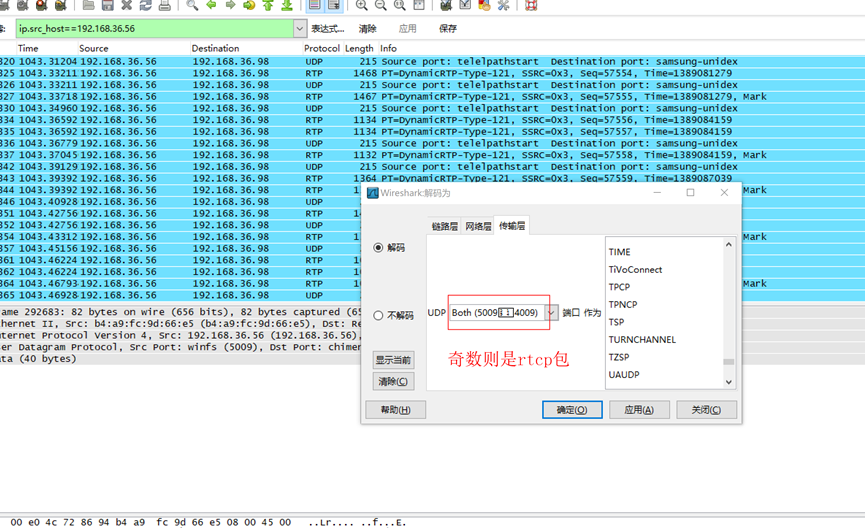865x528 pixels.
Task: Go back in packet history
Action: click(211, 5)
